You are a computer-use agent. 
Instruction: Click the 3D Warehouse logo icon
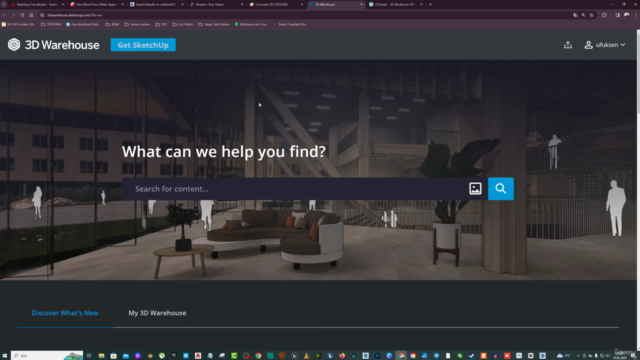tap(14, 44)
